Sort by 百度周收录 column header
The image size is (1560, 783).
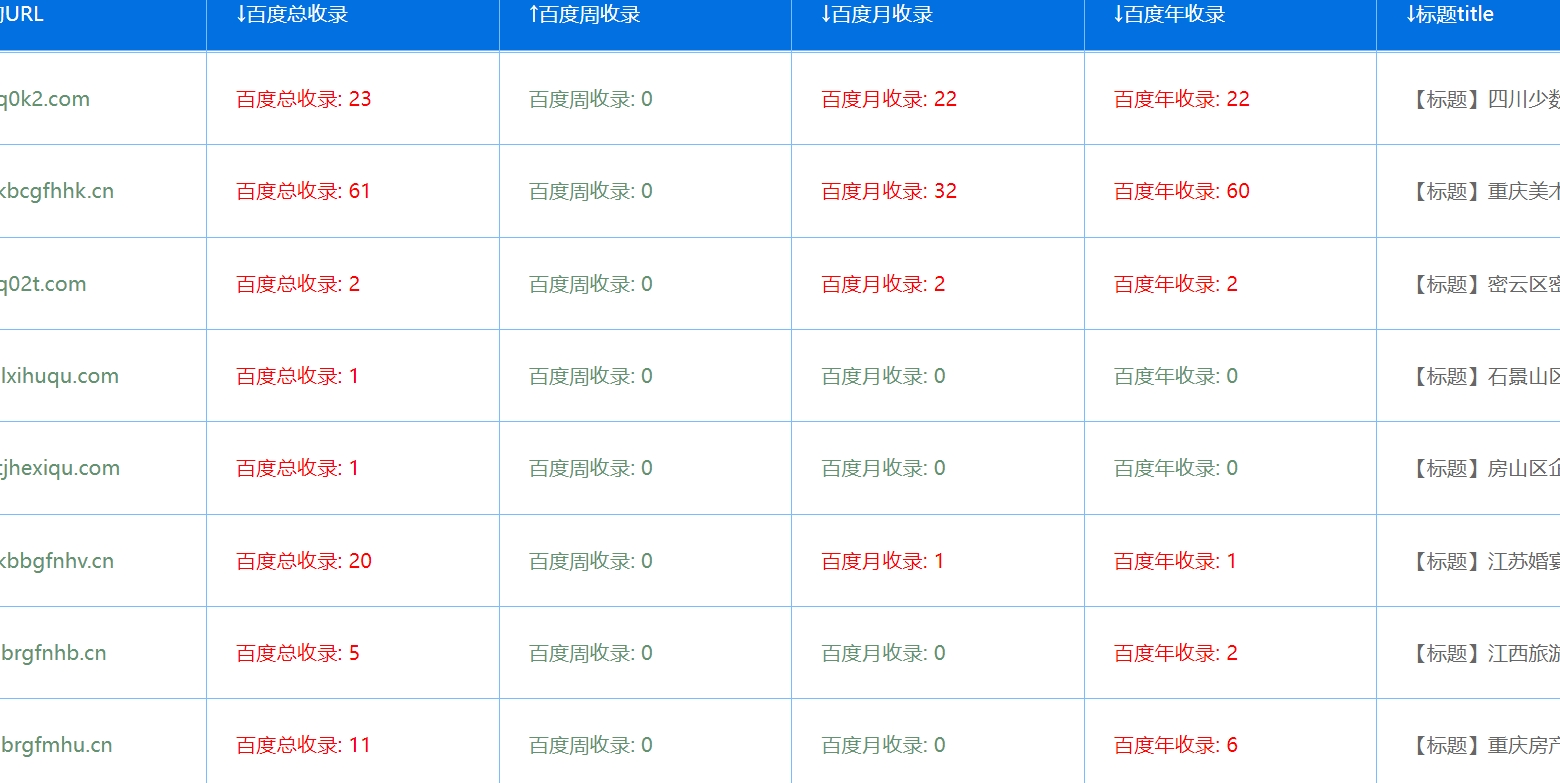(x=585, y=14)
